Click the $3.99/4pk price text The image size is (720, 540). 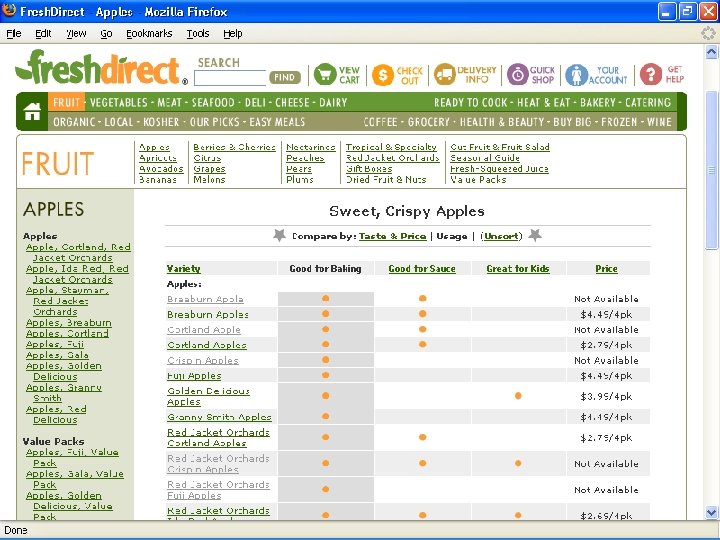point(606,396)
